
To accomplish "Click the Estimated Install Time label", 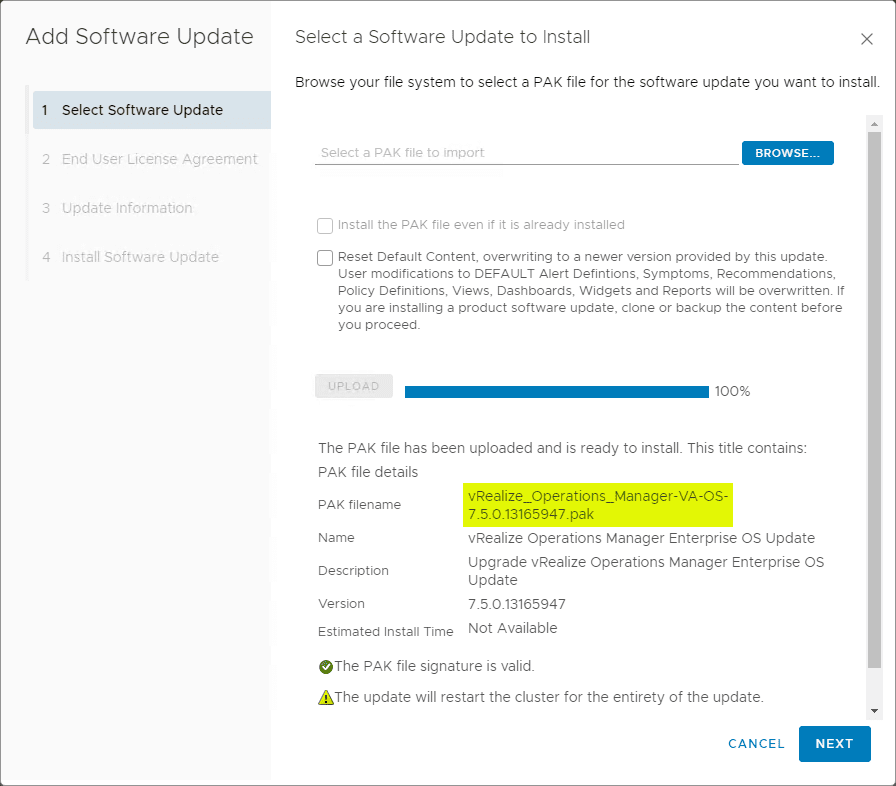I will pos(386,632).
